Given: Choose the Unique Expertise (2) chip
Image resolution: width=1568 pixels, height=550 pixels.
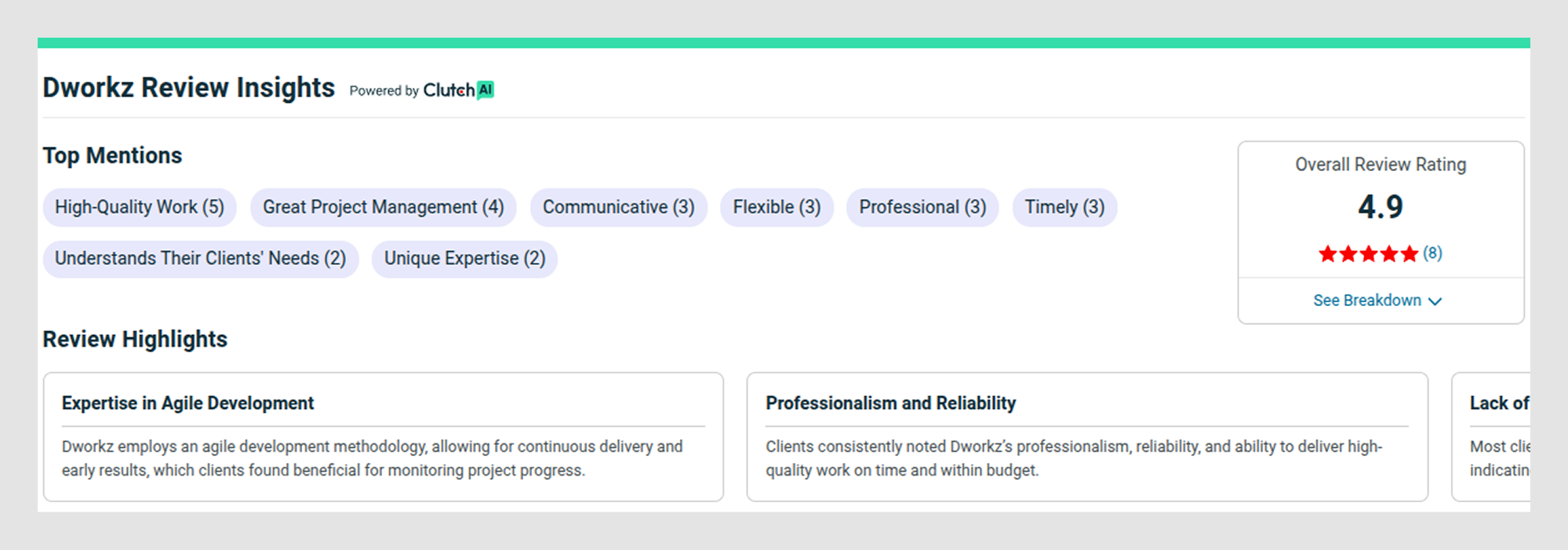Looking at the screenshot, I should pyautogui.click(x=464, y=259).
